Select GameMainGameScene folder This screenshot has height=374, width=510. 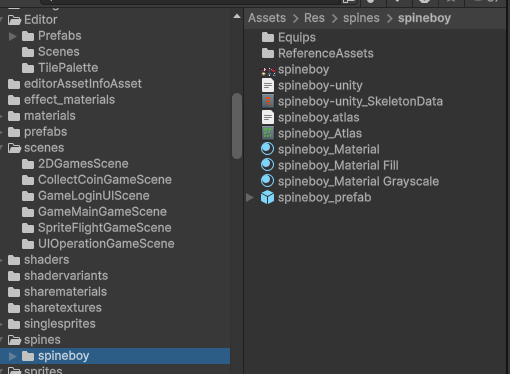(x=102, y=212)
